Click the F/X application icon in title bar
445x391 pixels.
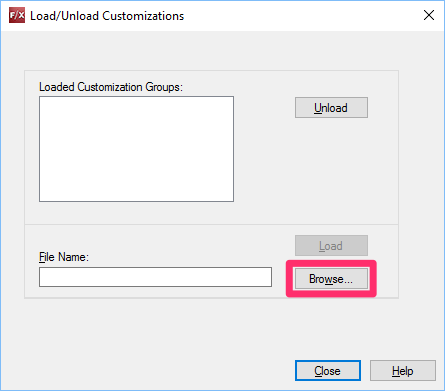tap(17, 15)
